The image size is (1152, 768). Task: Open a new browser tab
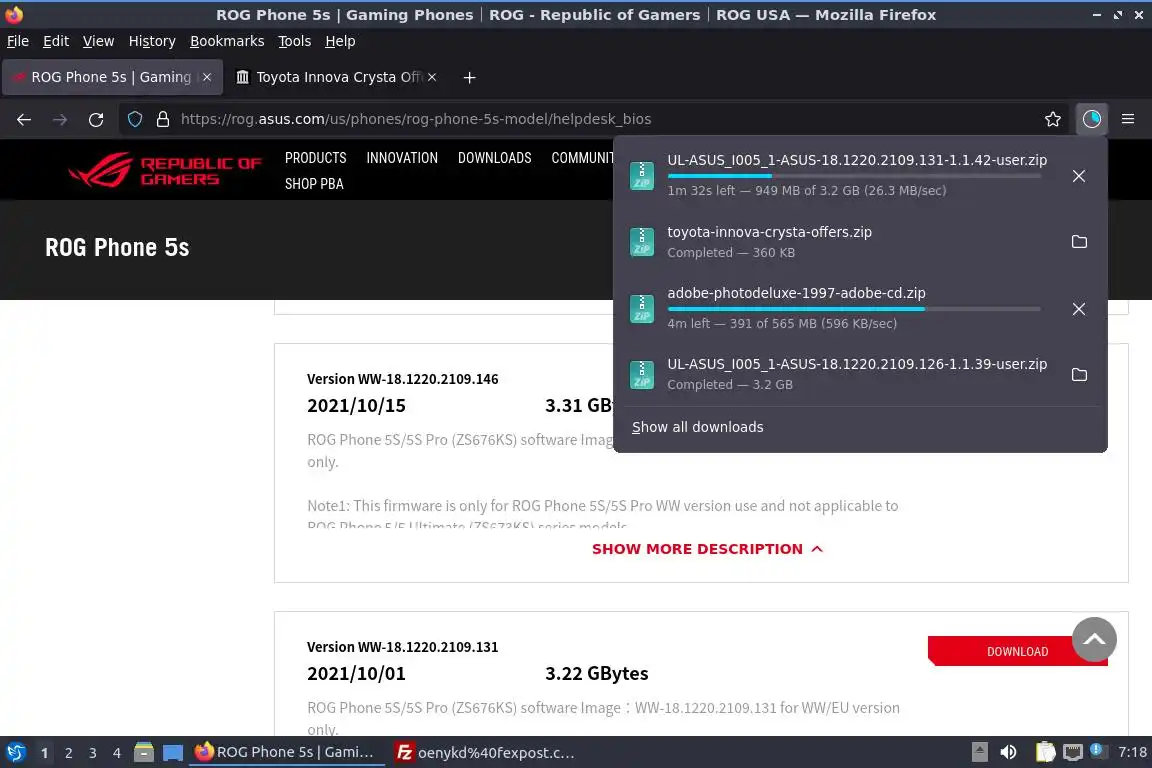click(469, 77)
